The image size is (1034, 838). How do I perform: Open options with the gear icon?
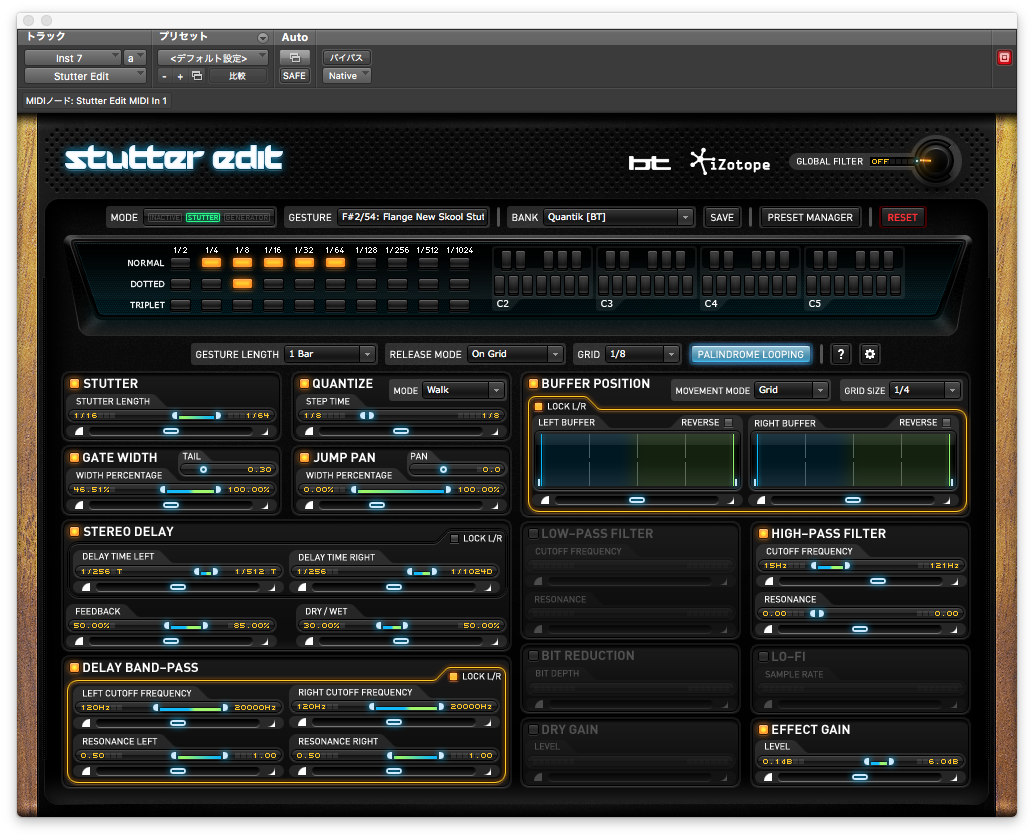pyautogui.click(x=870, y=354)
